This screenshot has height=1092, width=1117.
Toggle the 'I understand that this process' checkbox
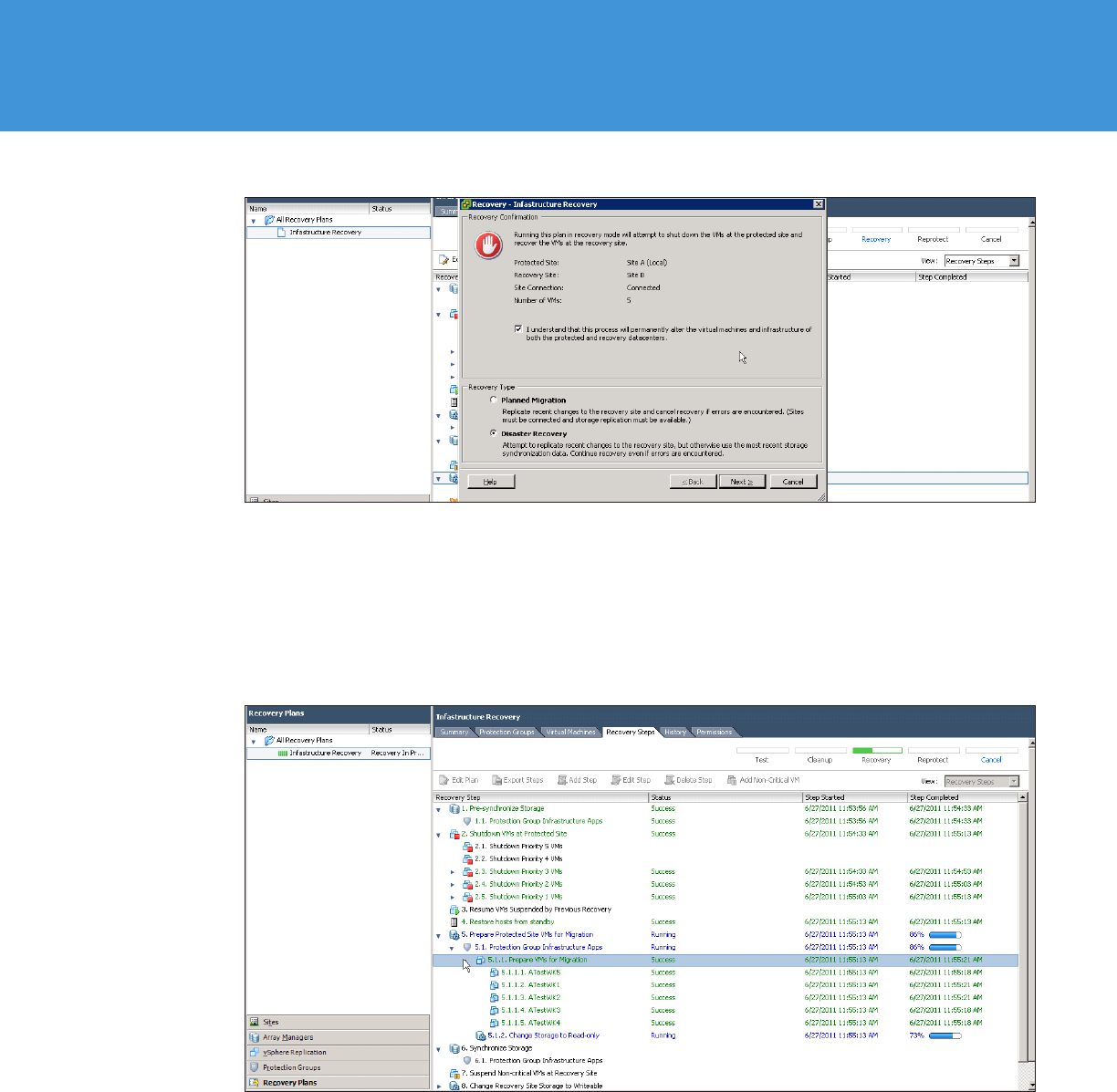[x=518, y=329]
